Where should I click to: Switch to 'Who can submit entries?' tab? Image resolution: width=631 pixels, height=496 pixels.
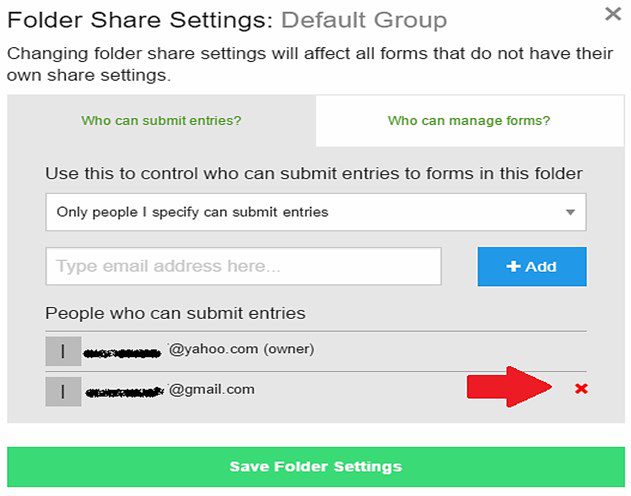(x=161, y=120)
